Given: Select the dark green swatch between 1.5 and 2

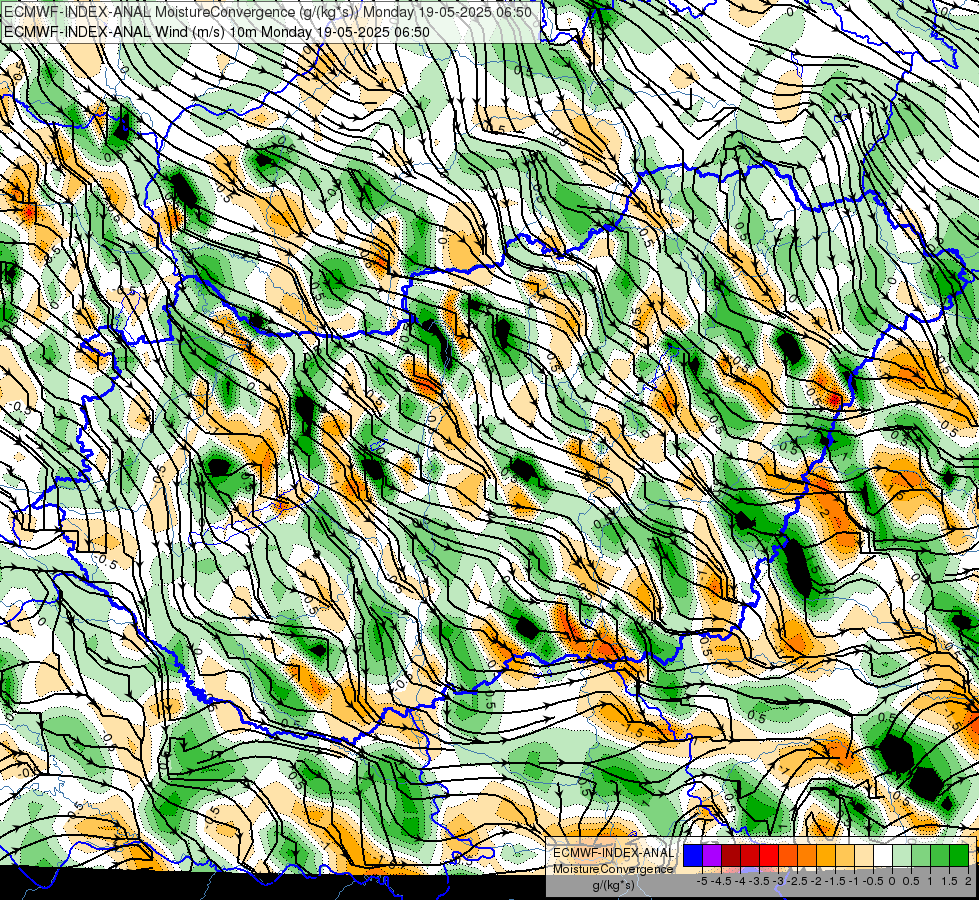Looking at the screenshot, I should (959, 856).
